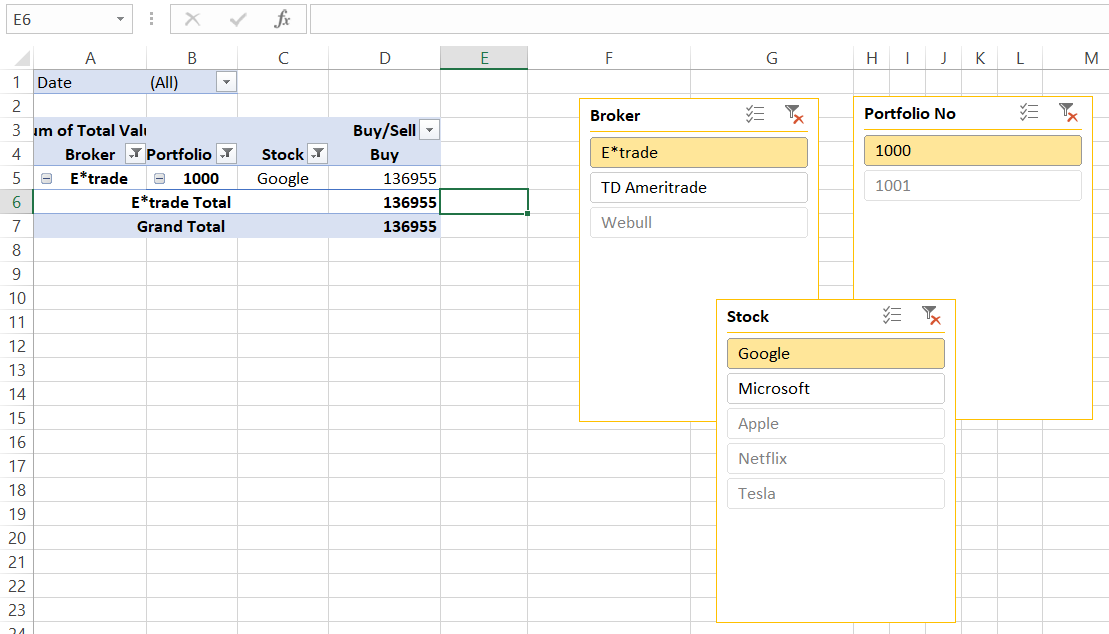
Task: Collapse the 1000 portfolio group
Action: coord(160,179)
